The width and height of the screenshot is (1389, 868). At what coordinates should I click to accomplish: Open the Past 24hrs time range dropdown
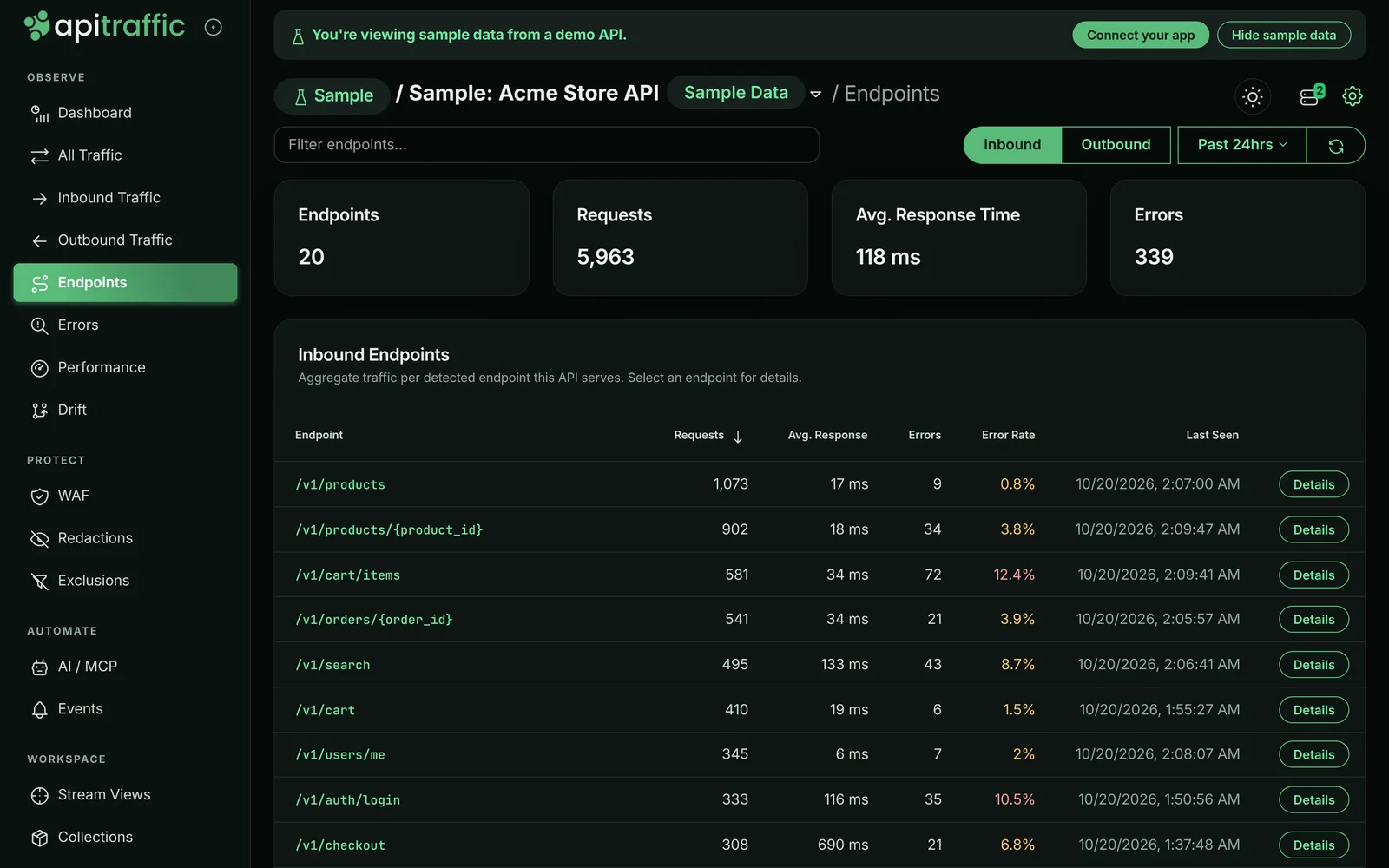(1242, 145)
